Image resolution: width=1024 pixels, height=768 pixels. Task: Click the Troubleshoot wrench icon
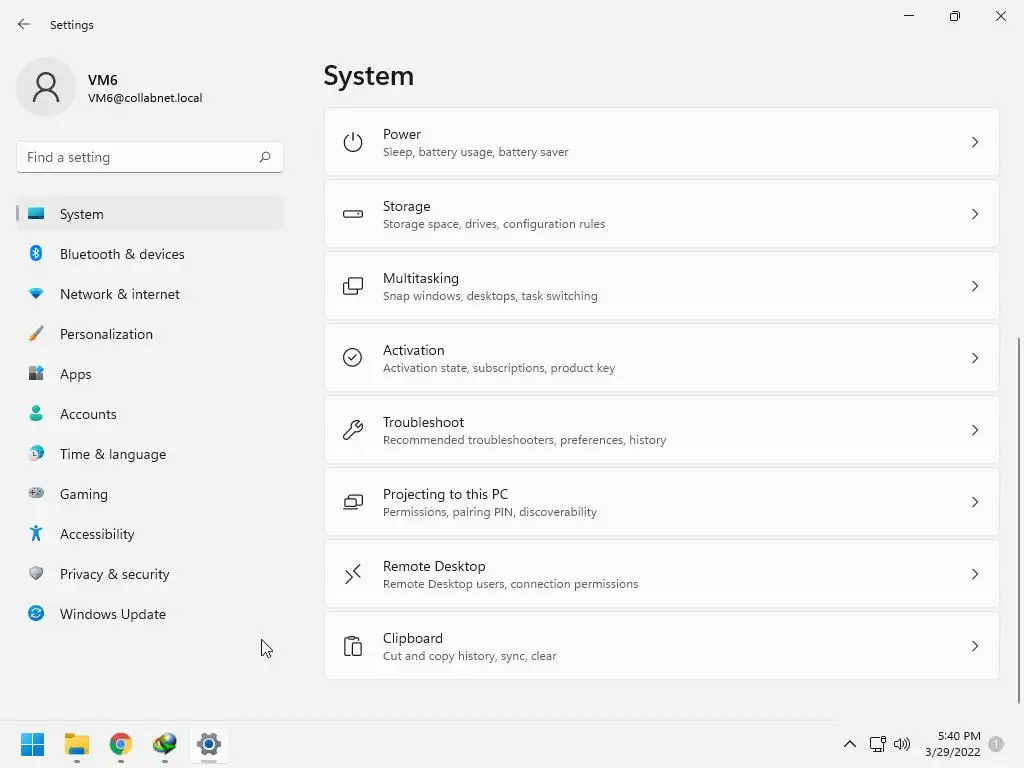click(x=353, y=430)
